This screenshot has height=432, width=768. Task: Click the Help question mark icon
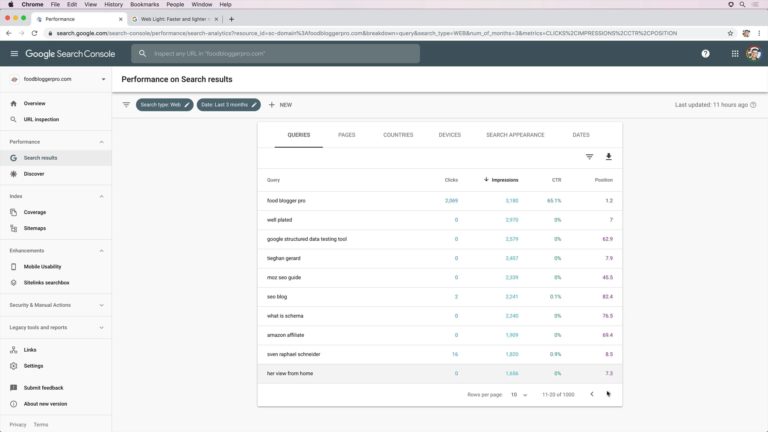click(705, 54)
